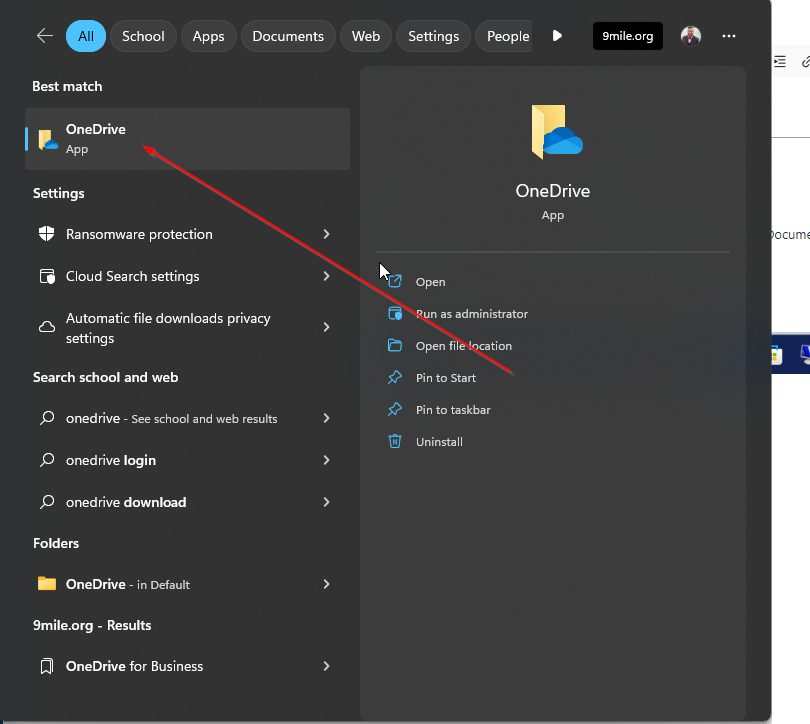Click the Open action icon
This screenshot has height=724, width=810.
click(395, 281)
